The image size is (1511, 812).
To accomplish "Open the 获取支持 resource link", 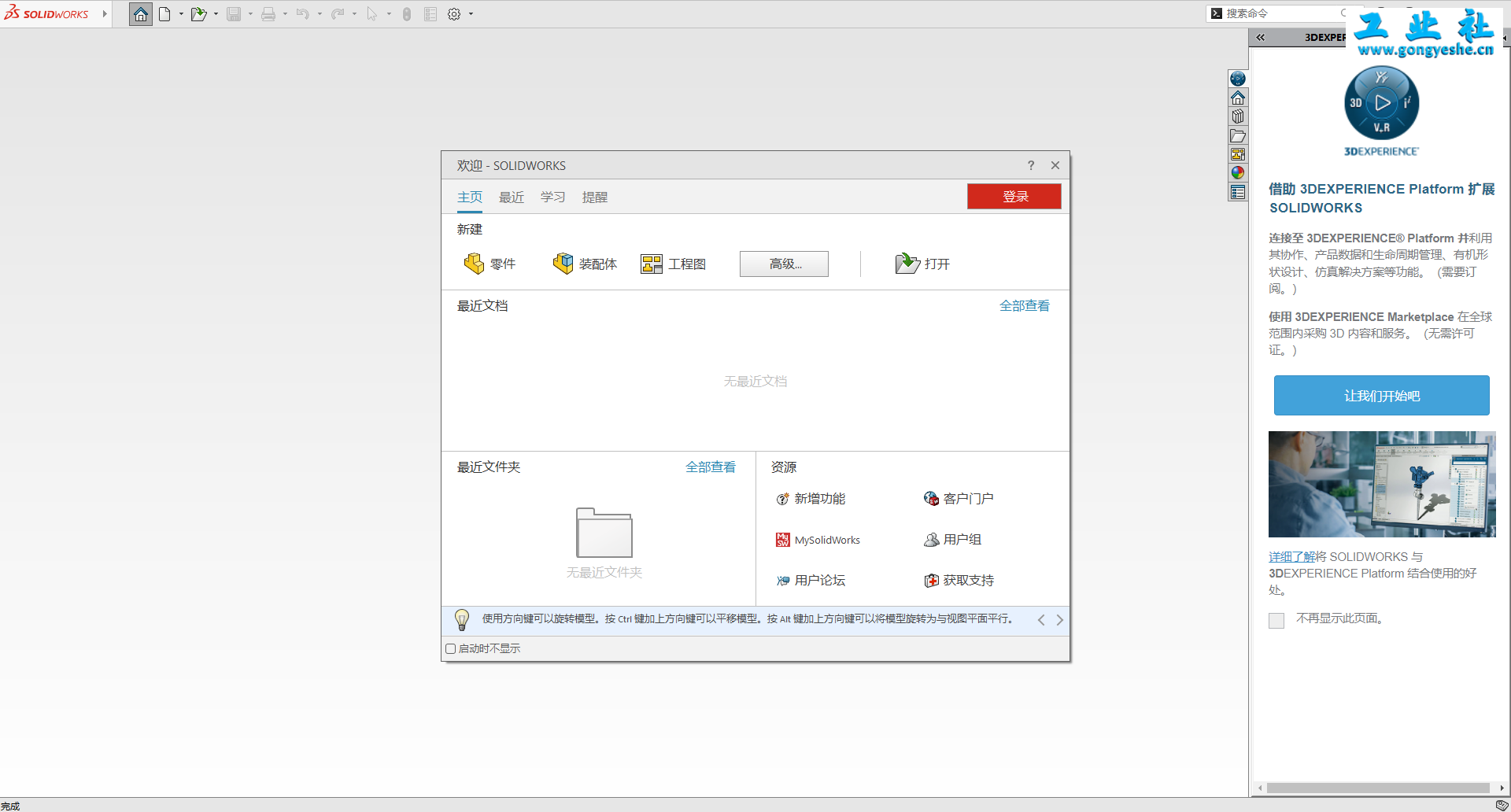I will pos(959,581).
